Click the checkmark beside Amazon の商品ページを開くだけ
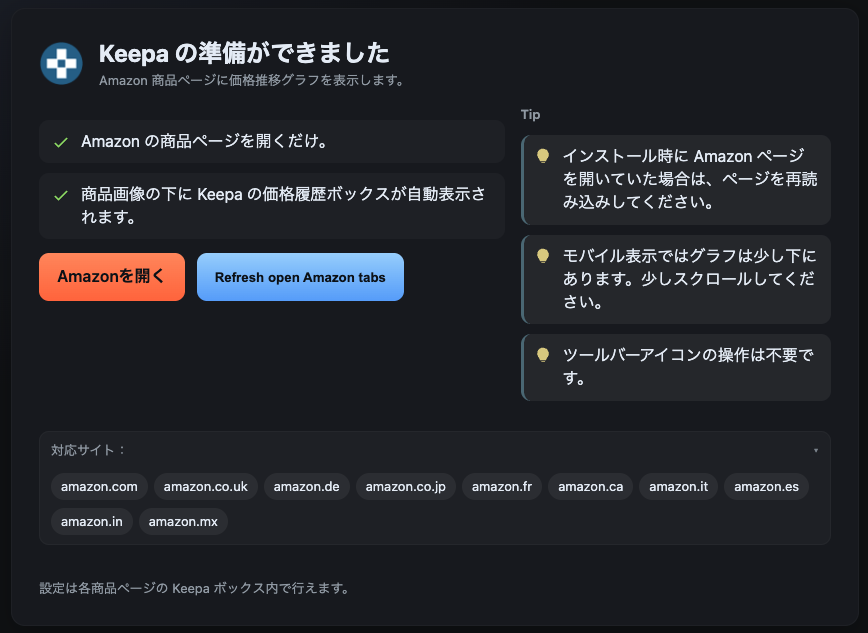The width and height of the screenshot is (868, 633). pyautogui.click(x=61, y=142)
